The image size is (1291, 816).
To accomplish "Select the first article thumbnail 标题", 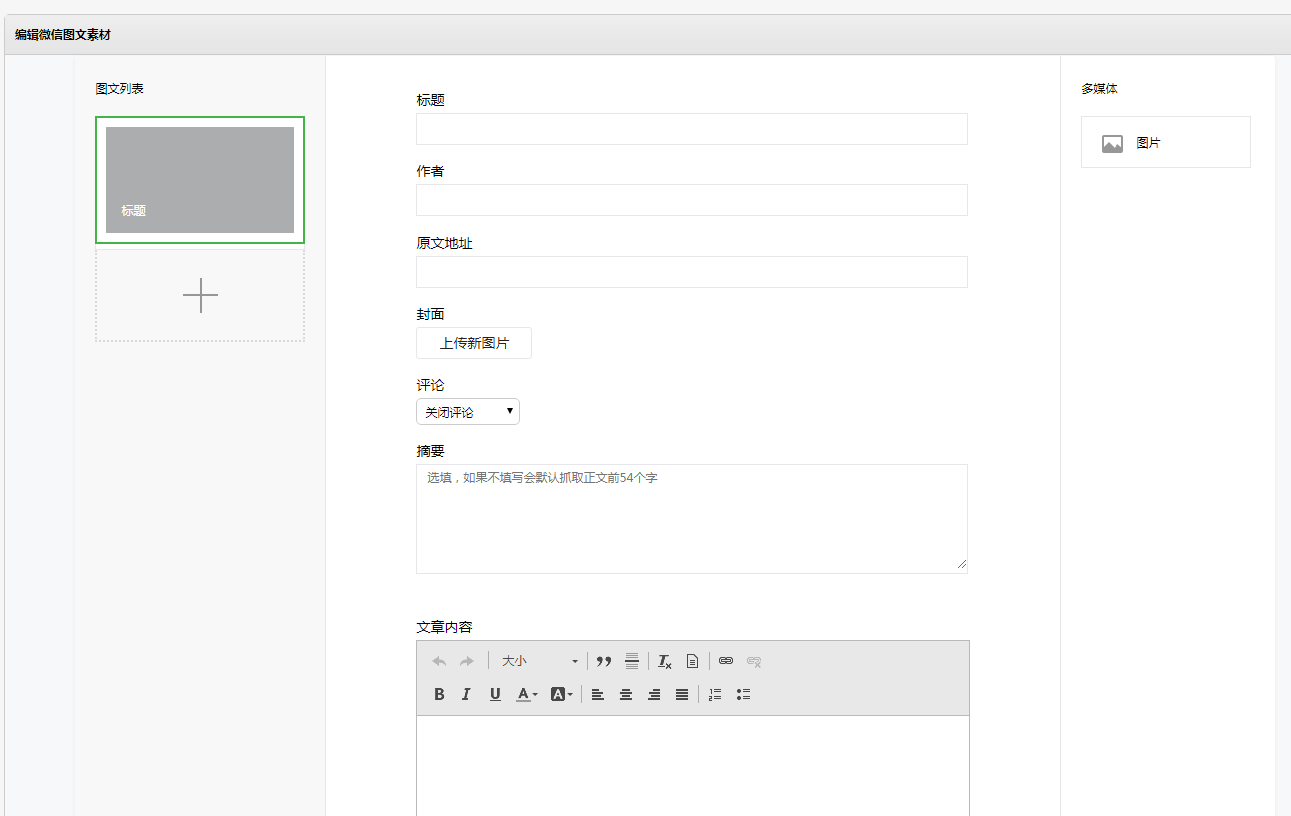I will 200,180.
